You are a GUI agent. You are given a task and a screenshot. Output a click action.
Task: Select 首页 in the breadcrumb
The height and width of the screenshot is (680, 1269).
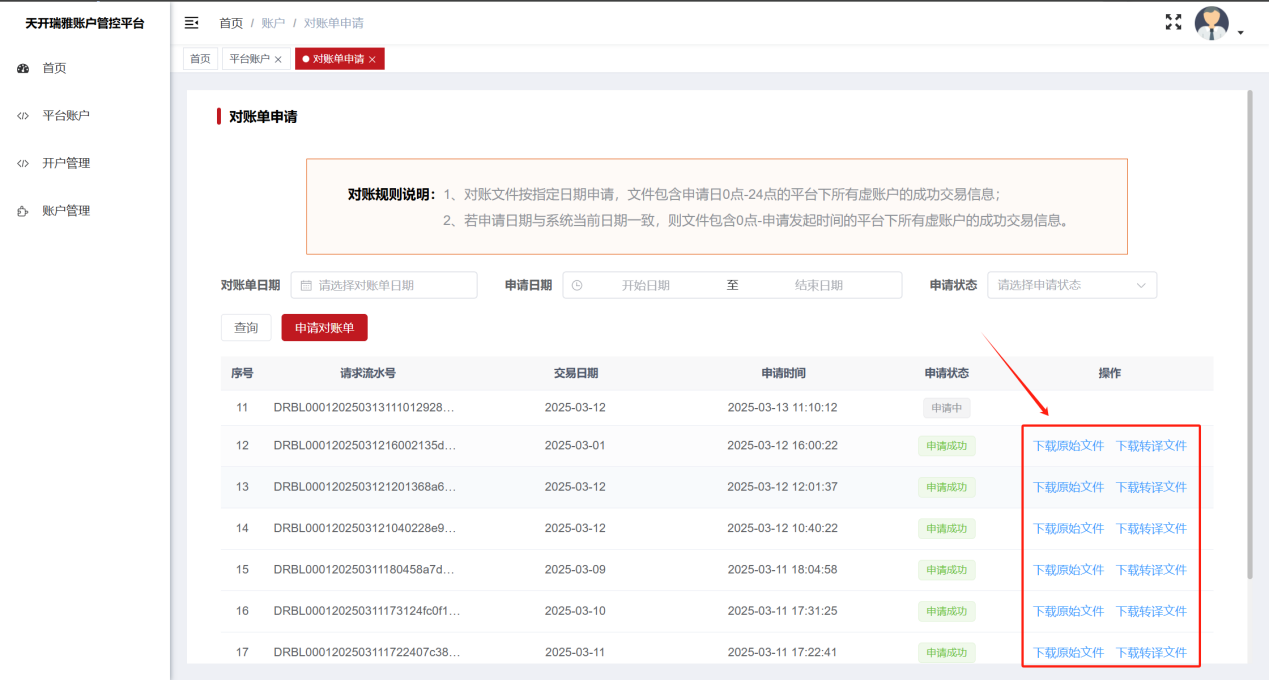click(x=231, y=23)
